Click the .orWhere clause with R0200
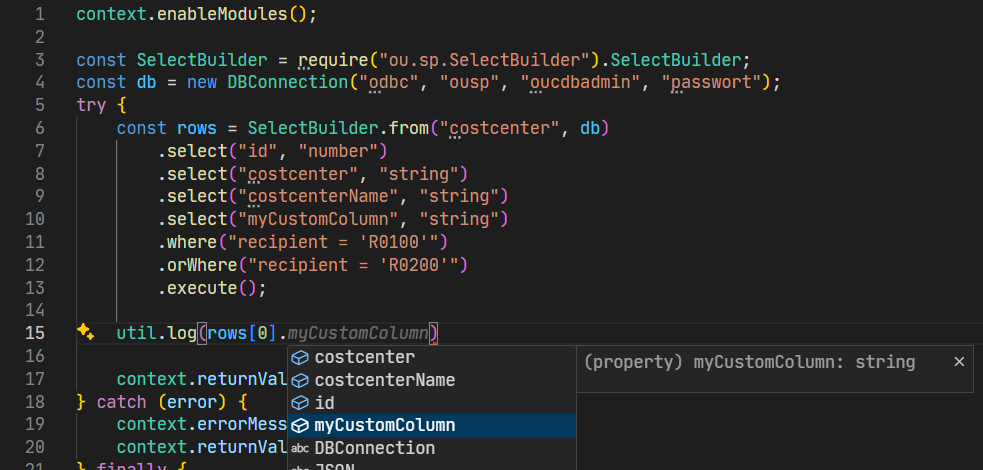The image size is (983, 470). 313,265
